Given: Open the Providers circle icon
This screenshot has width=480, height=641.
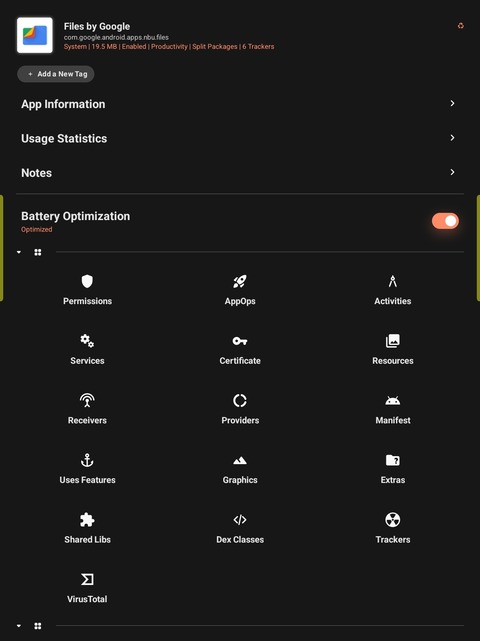Looking at the screenshot, I should 240,401.
